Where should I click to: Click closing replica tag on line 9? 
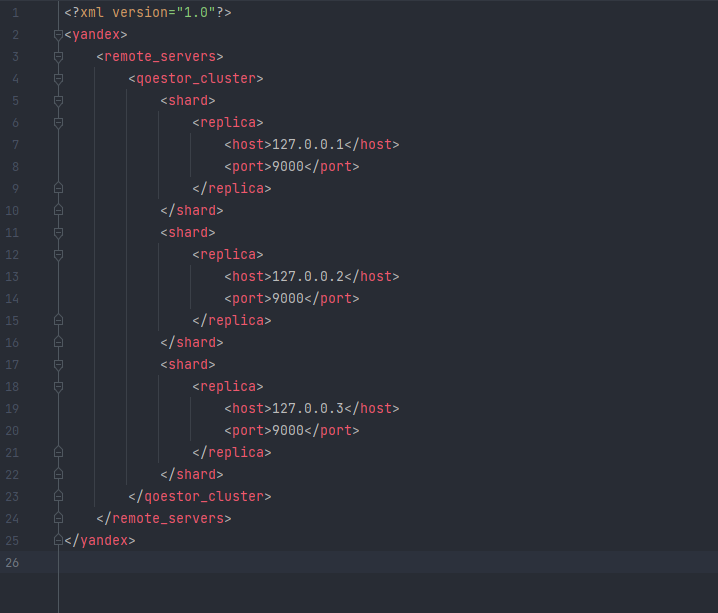tap(232, 189)
